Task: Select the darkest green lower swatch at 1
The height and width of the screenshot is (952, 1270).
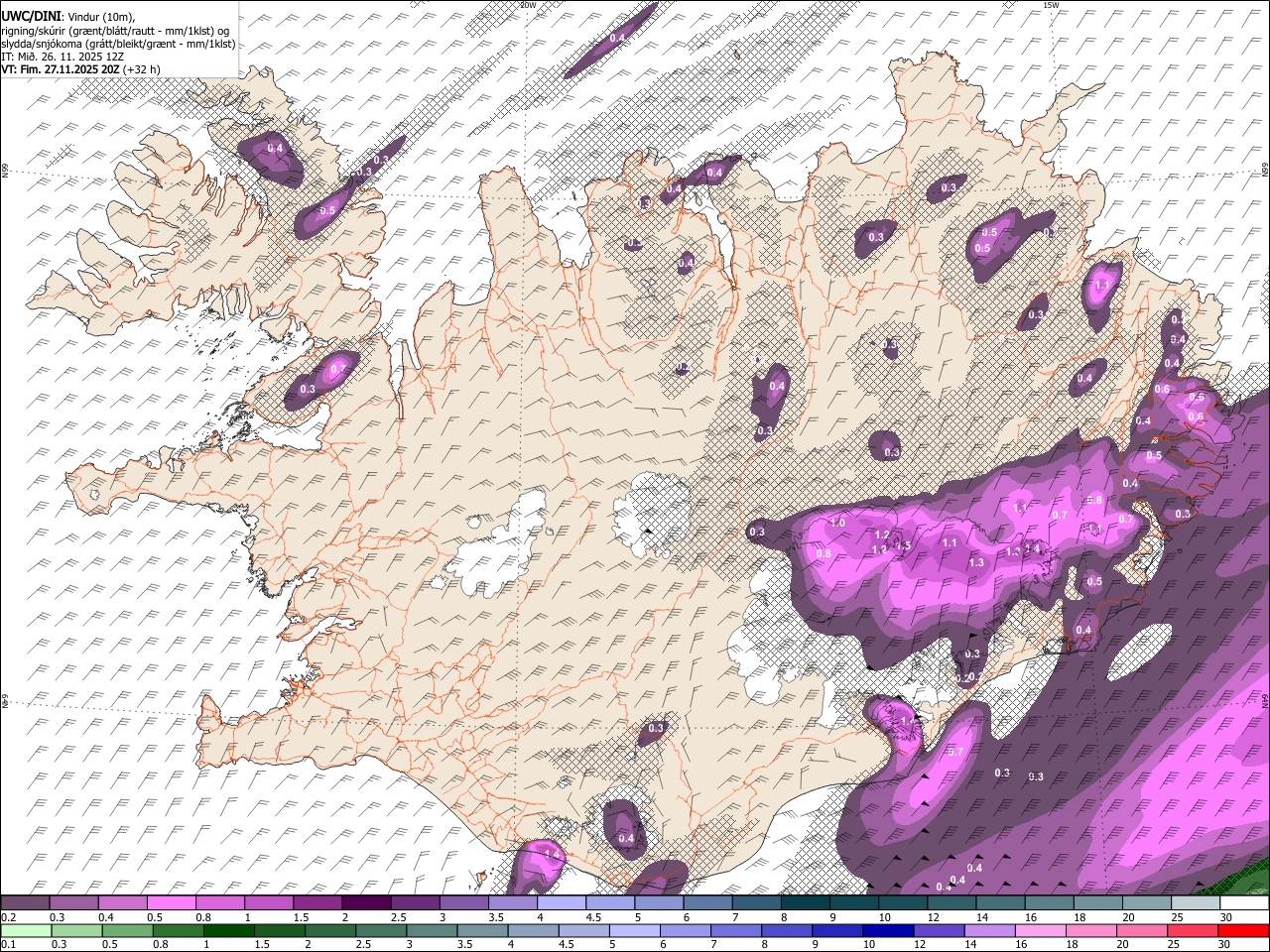Action: click(x=229, y=930)
